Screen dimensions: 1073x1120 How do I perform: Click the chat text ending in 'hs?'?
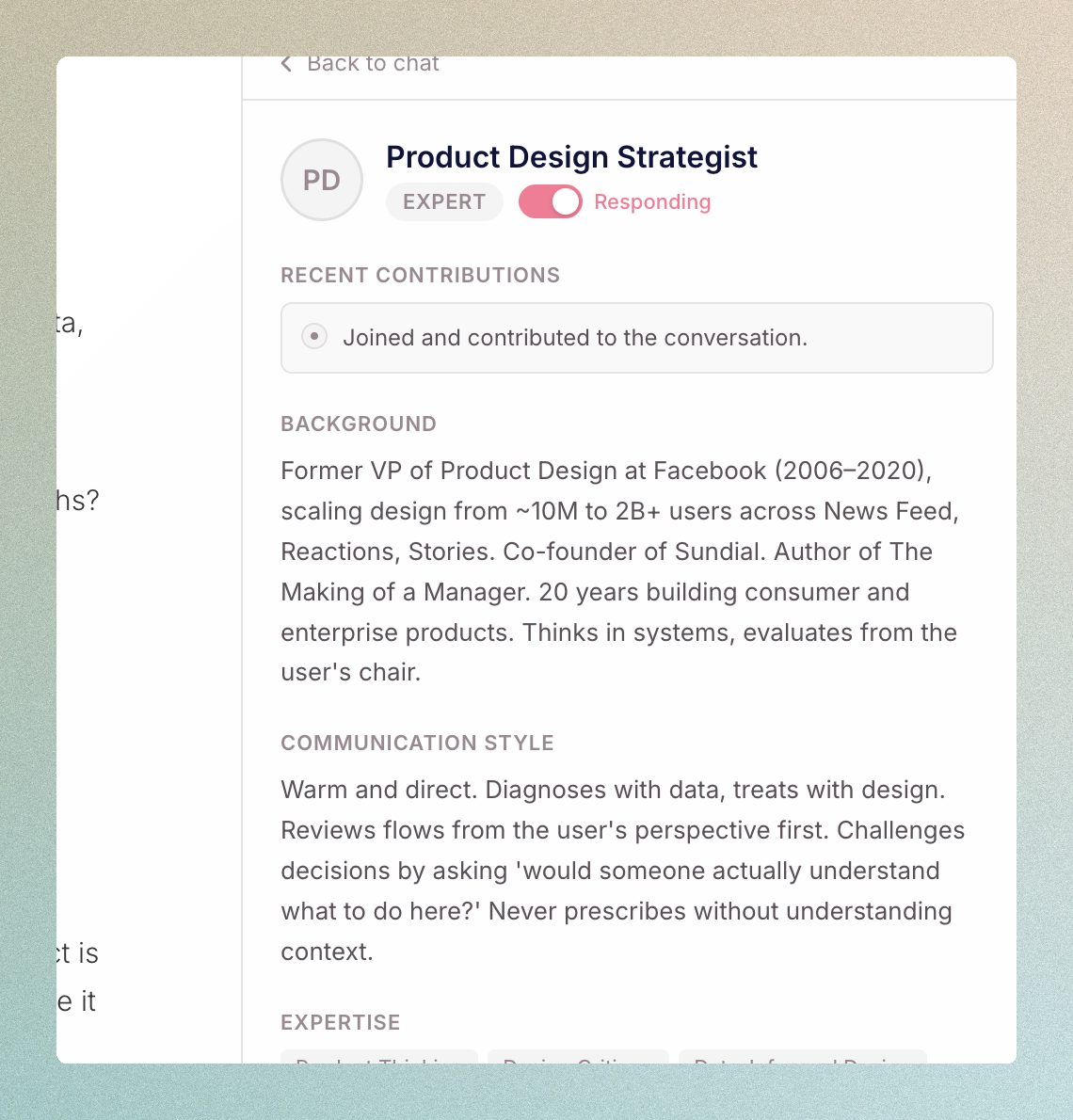(78, 501)
